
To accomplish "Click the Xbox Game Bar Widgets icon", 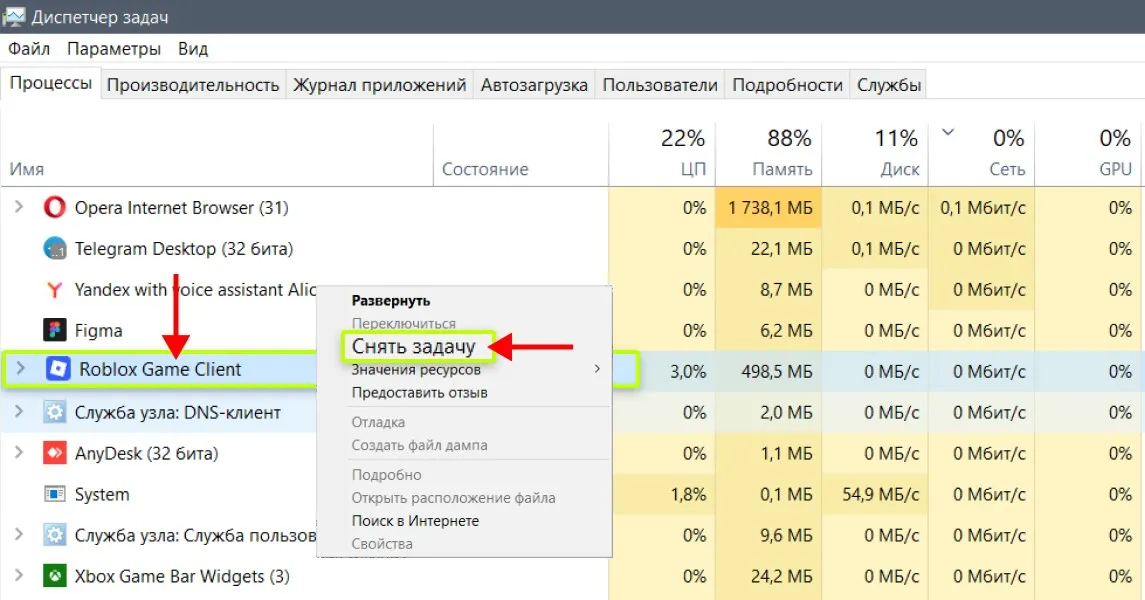I will point(55,576).
